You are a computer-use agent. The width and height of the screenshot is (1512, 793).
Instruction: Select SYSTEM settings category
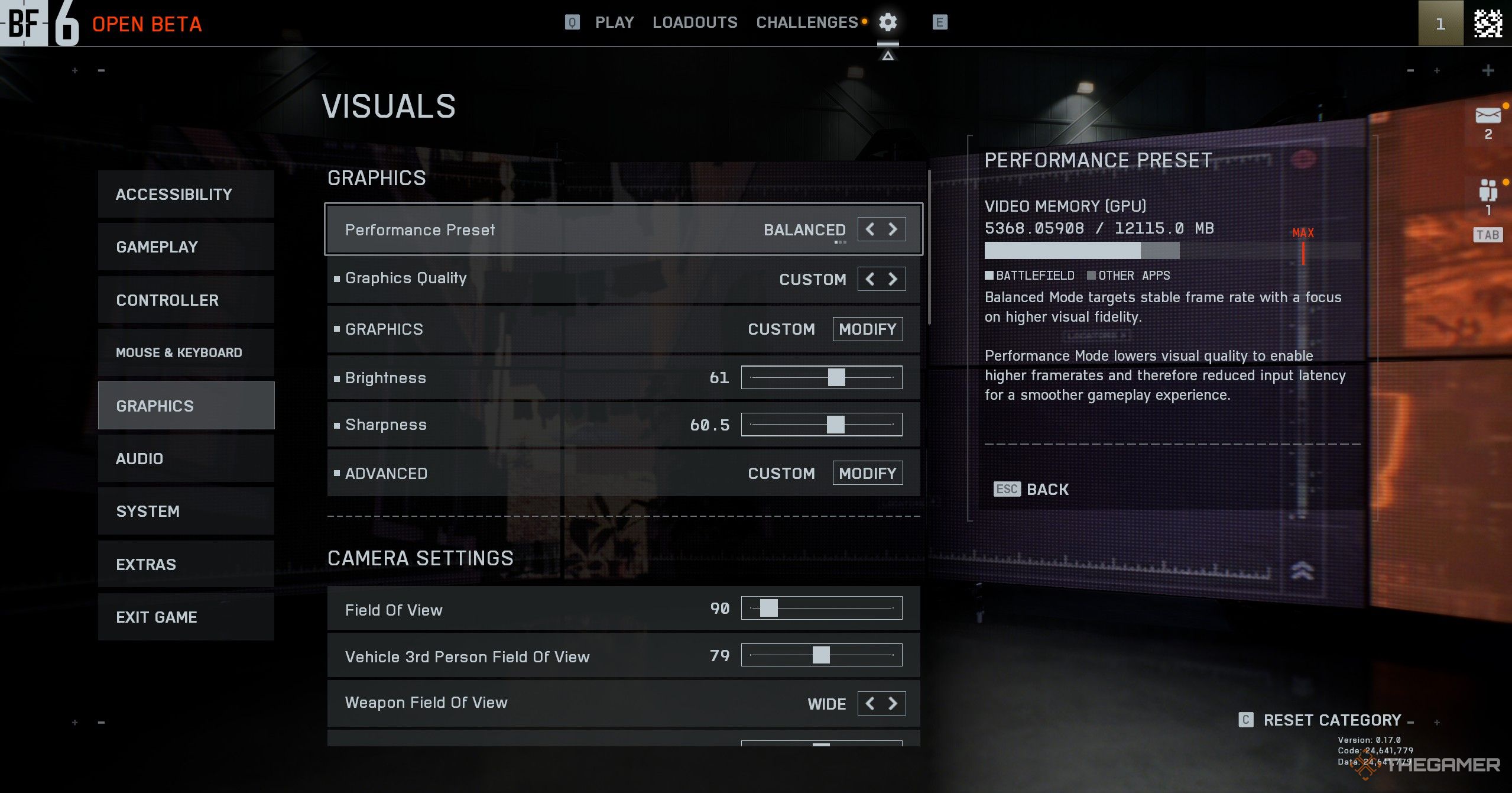(186, 511)
